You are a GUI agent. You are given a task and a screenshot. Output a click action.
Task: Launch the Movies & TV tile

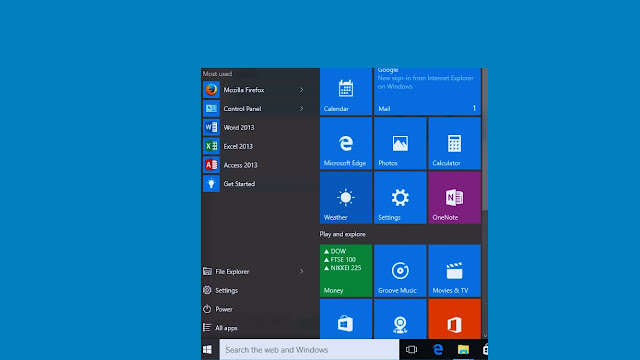coord(454,271)
